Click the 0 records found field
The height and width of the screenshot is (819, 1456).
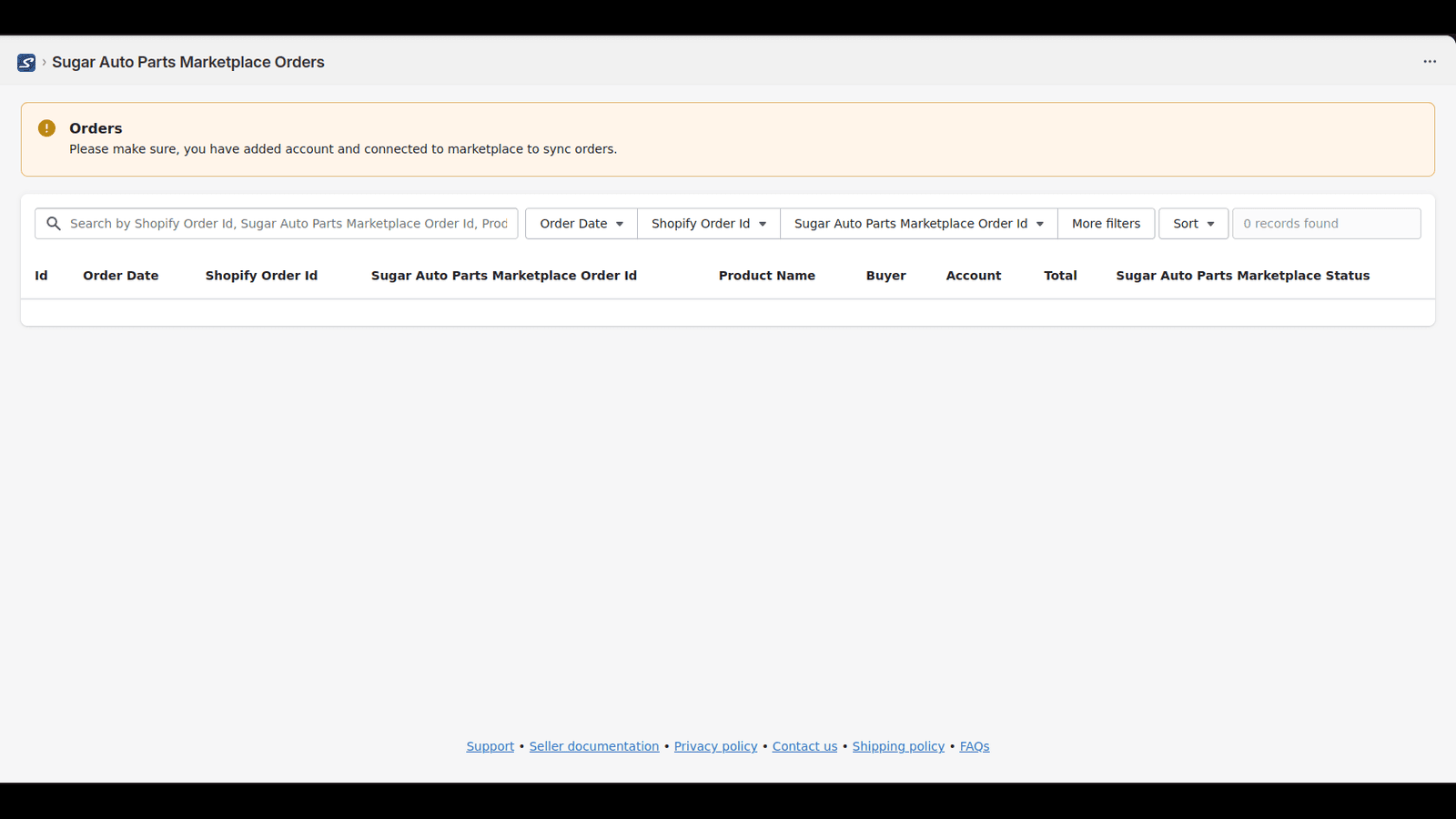[1327, 224]
